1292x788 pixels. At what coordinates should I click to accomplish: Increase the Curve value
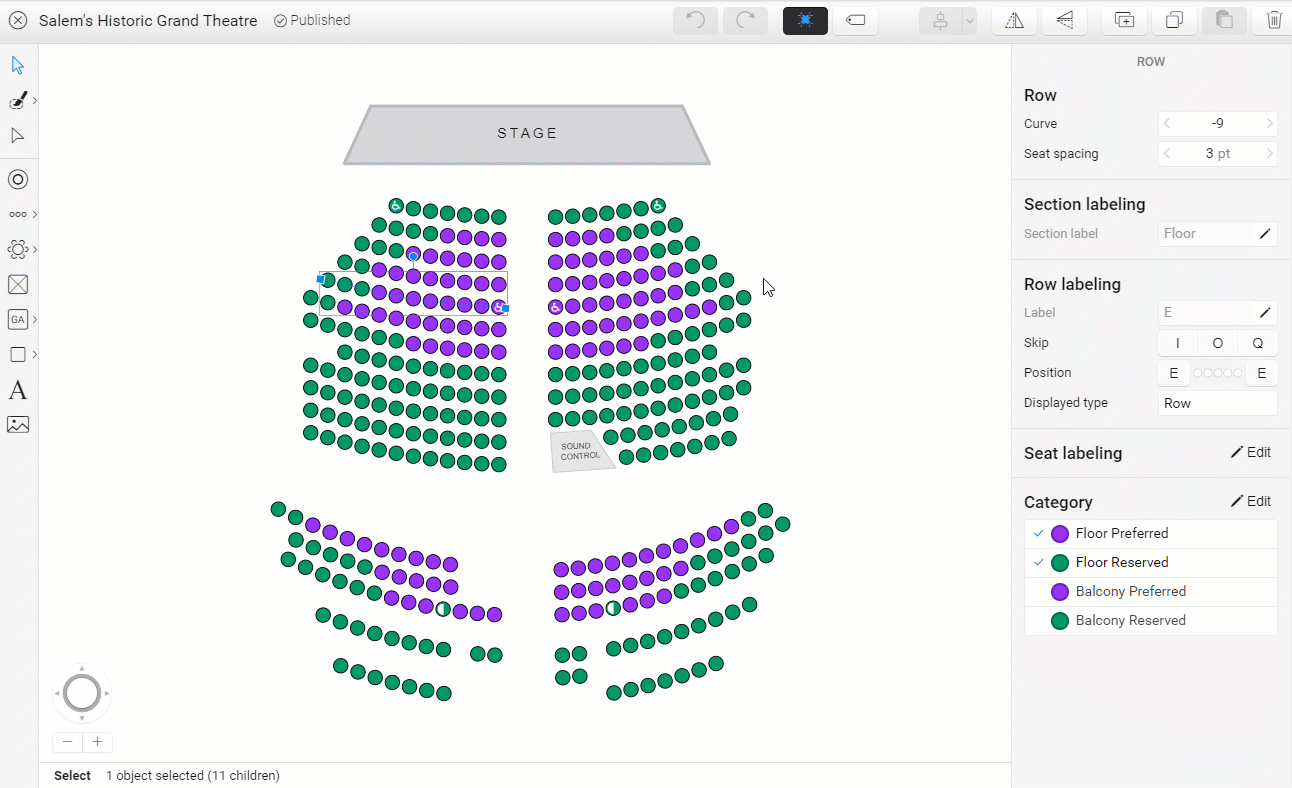(x=1270, y=124)
